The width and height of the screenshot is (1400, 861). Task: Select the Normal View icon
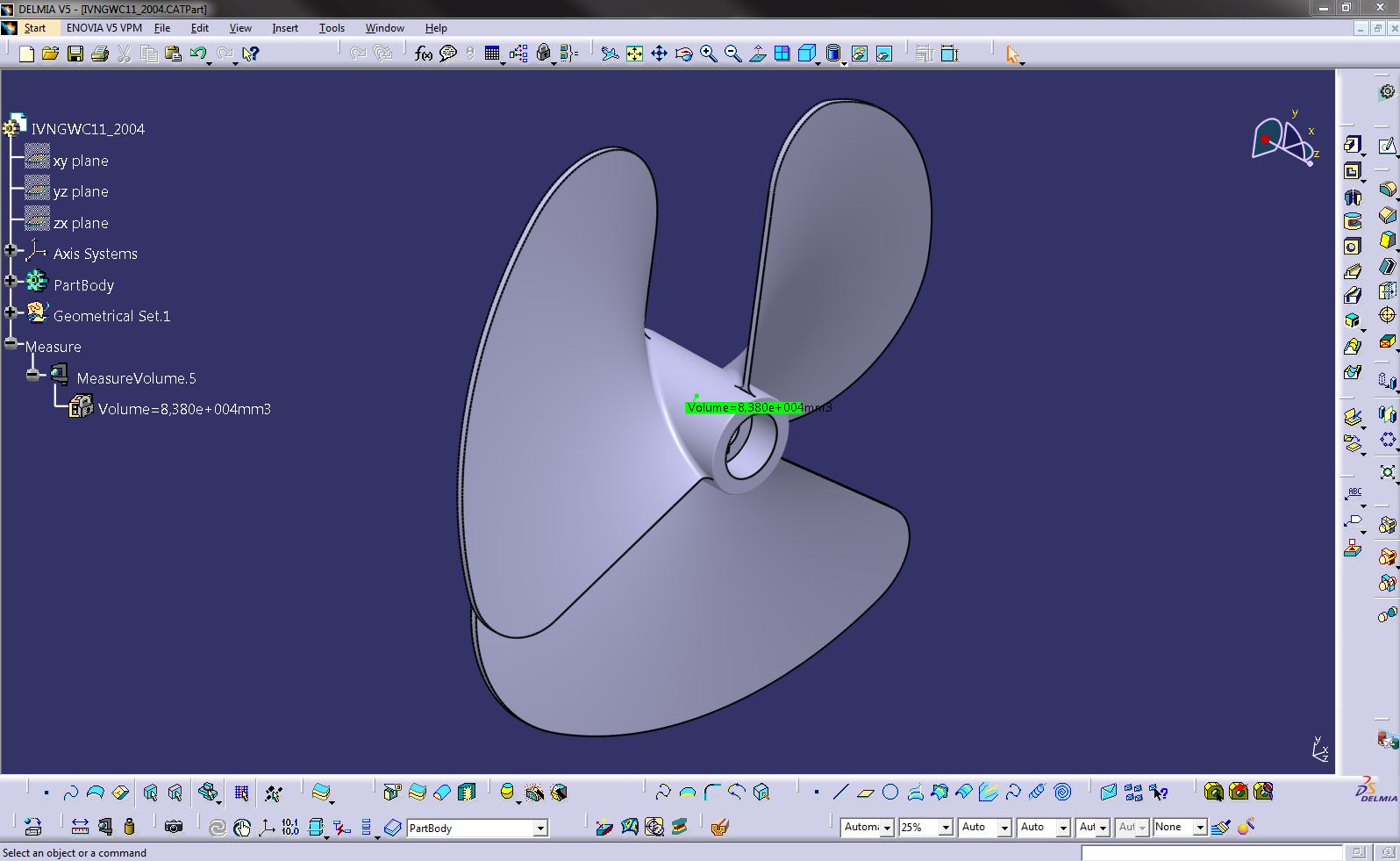coord(757,54)
